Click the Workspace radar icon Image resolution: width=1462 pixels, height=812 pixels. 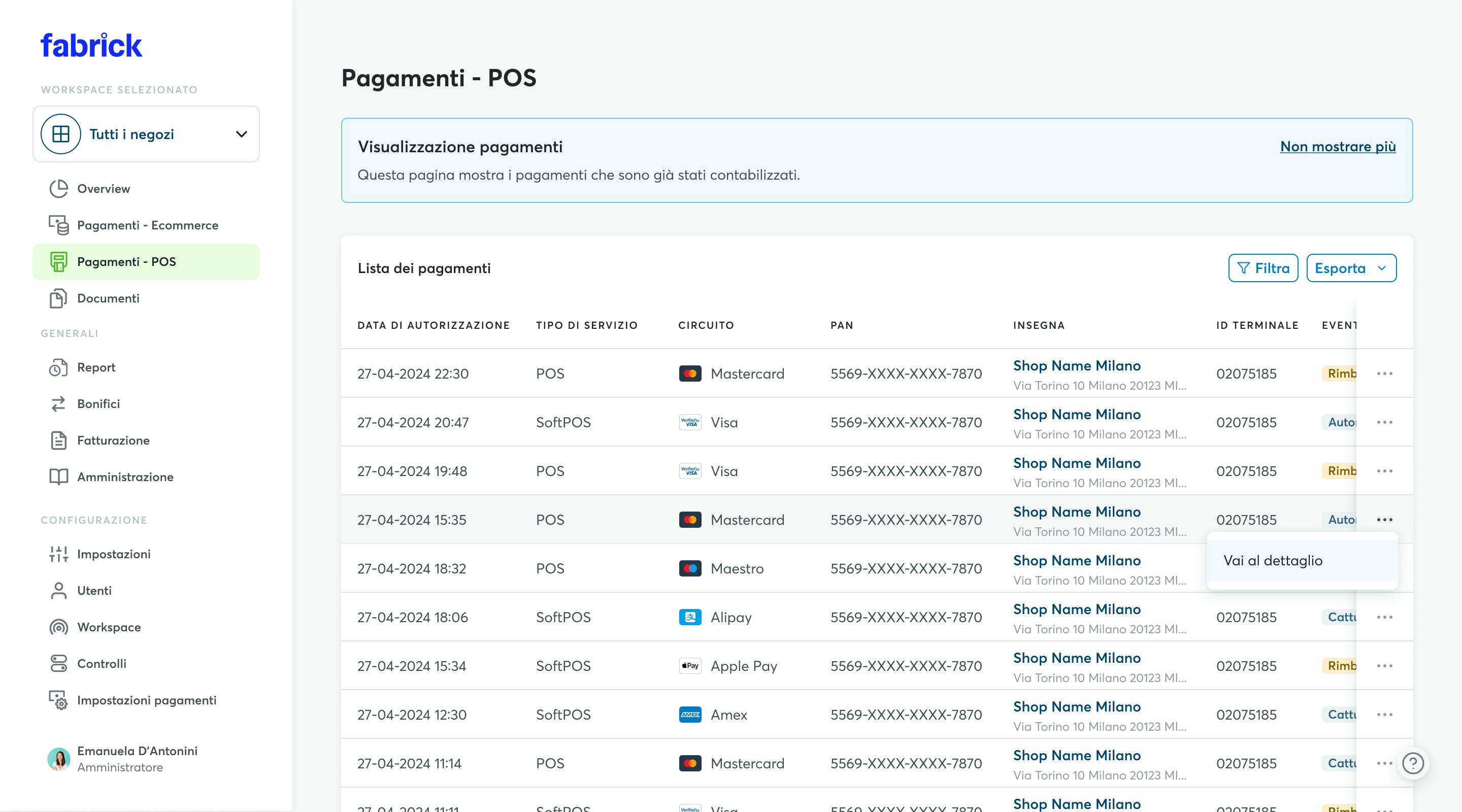[58, 627]
